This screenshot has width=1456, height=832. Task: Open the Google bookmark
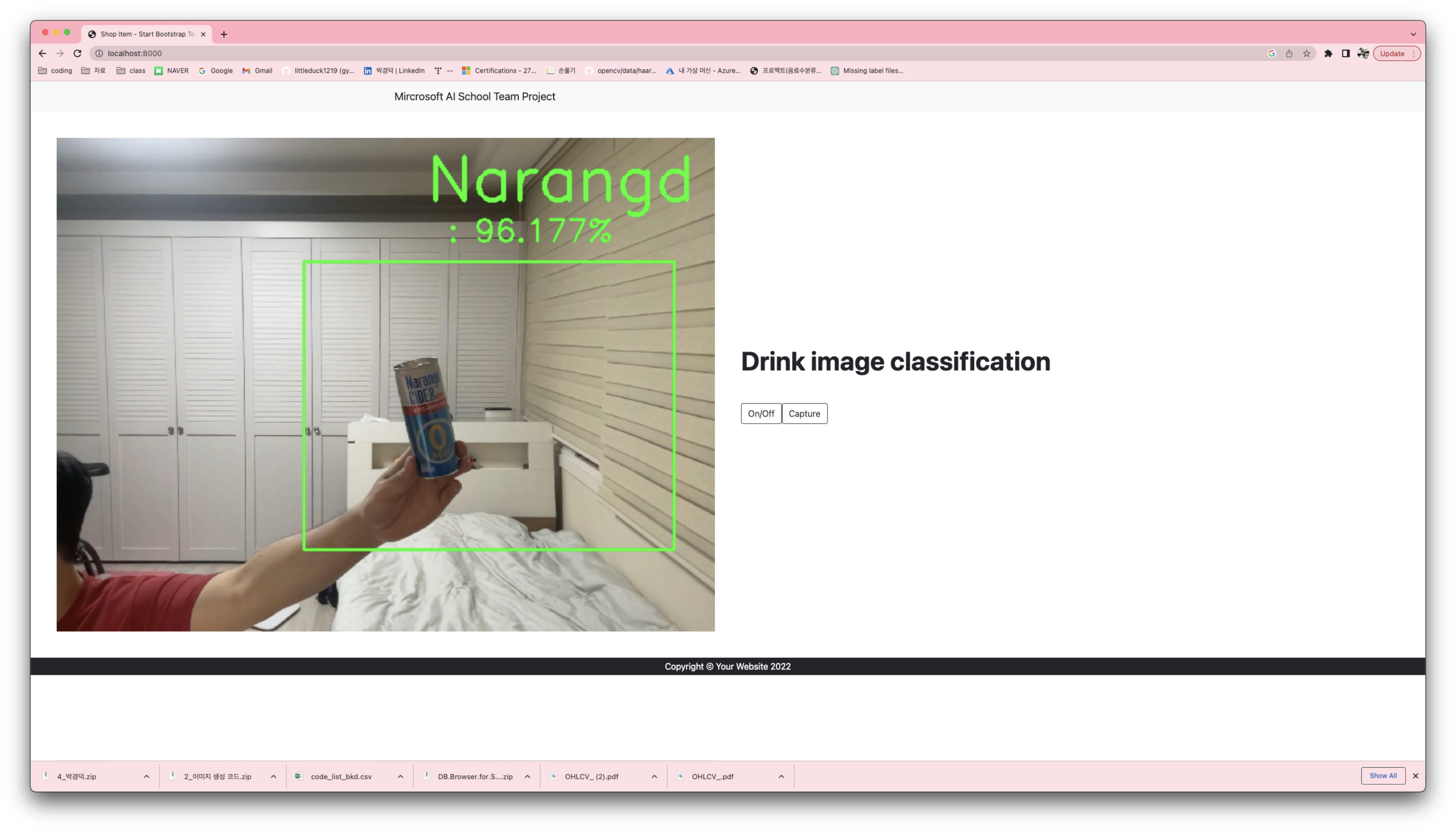click(216, 71)
